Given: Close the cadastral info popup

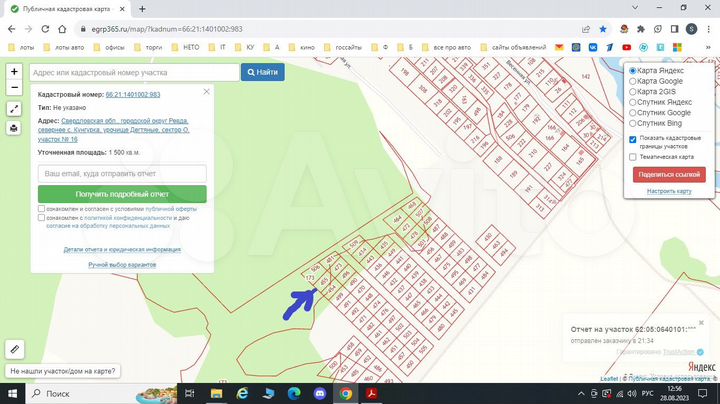Looking at the screenshot, I should click(206, 91).
